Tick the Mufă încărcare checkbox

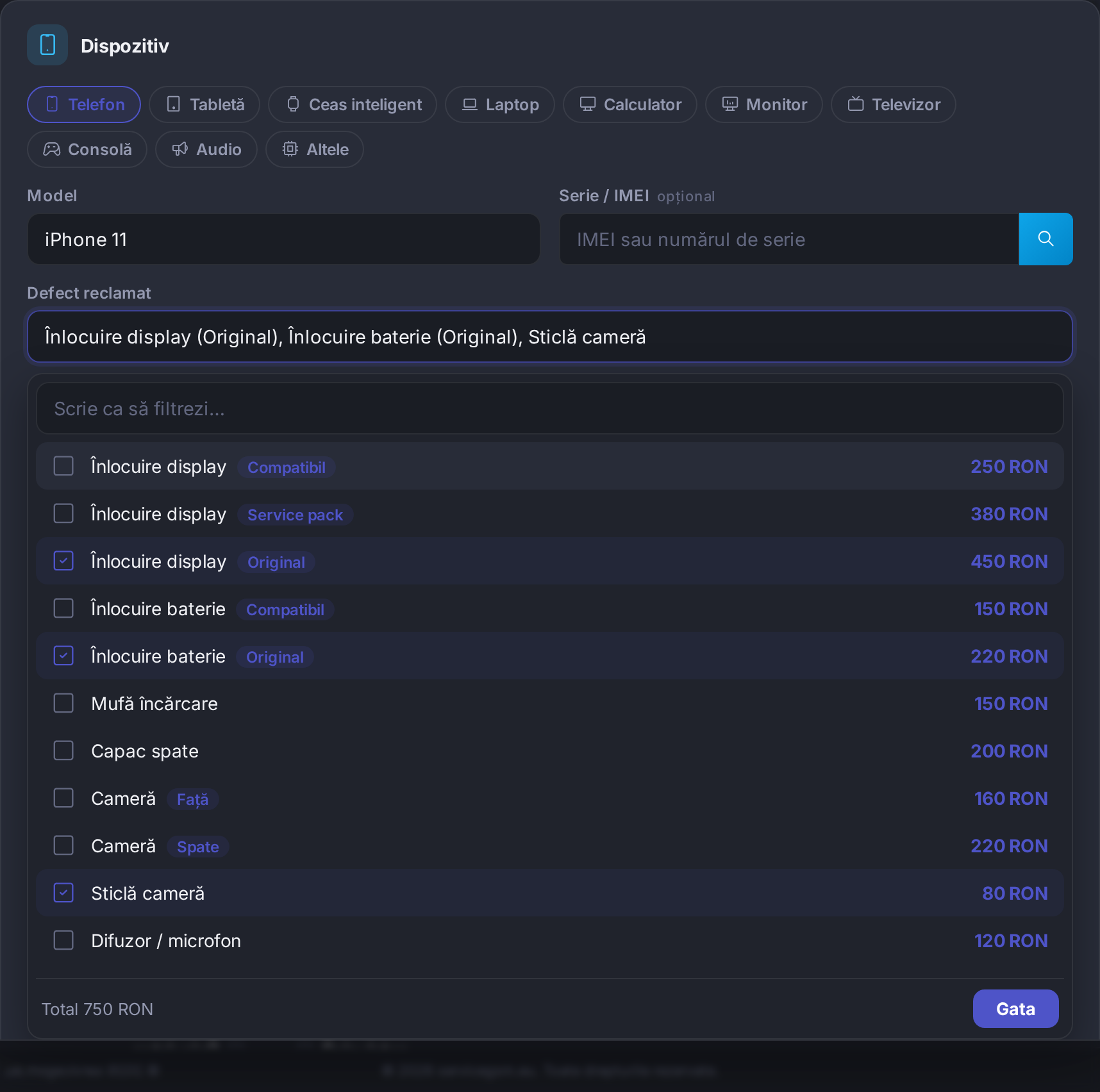tap(63, 703)
